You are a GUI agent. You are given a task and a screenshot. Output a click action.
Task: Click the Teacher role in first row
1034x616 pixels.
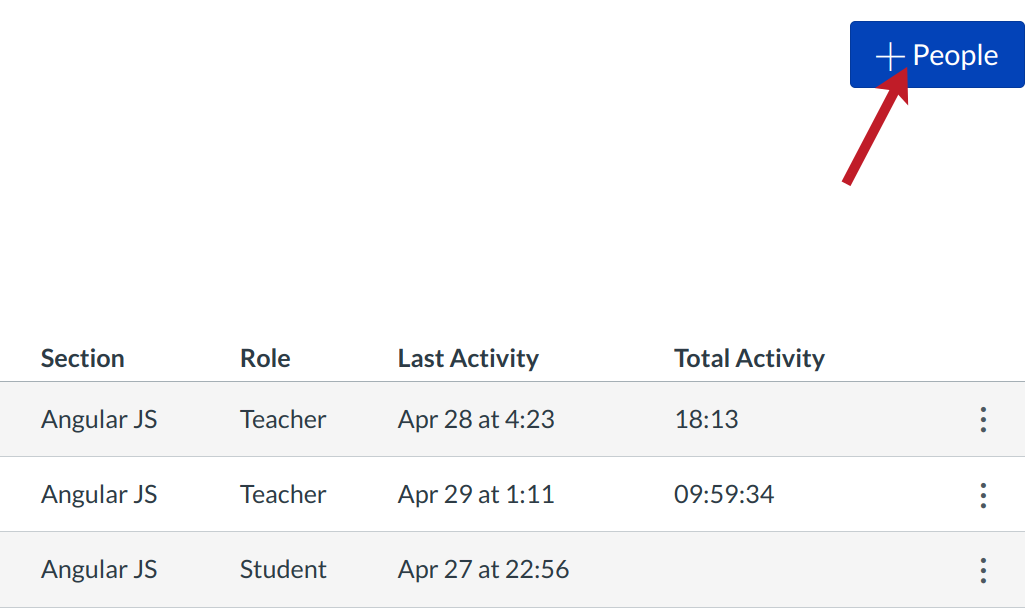(x=283, y=420)
